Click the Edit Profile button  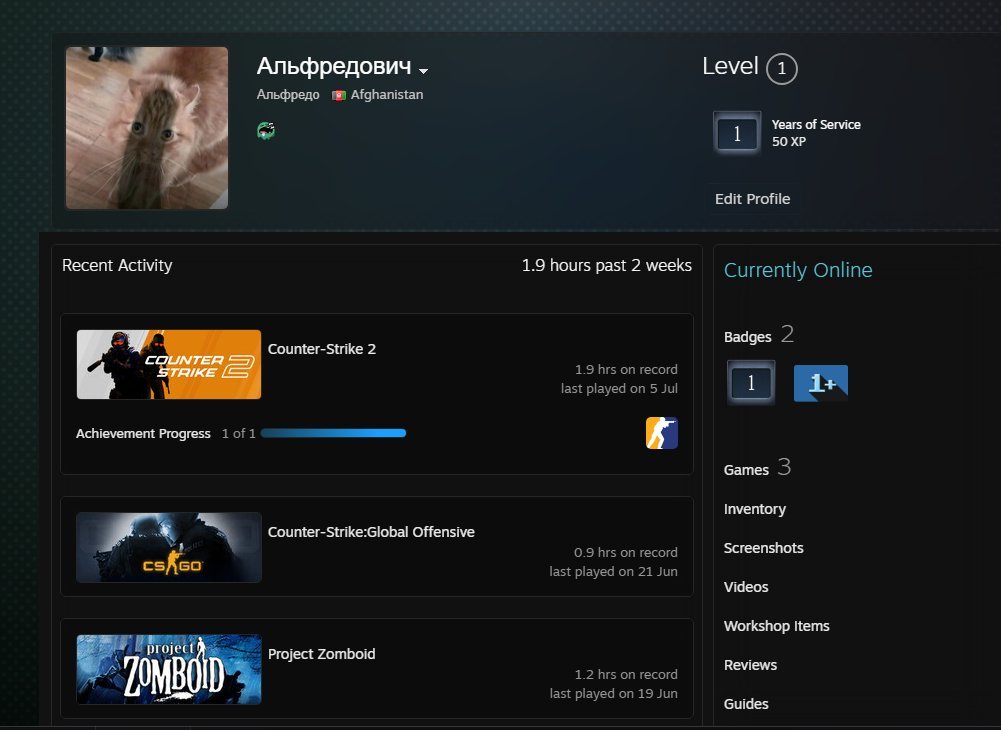(x=752, y=199)
